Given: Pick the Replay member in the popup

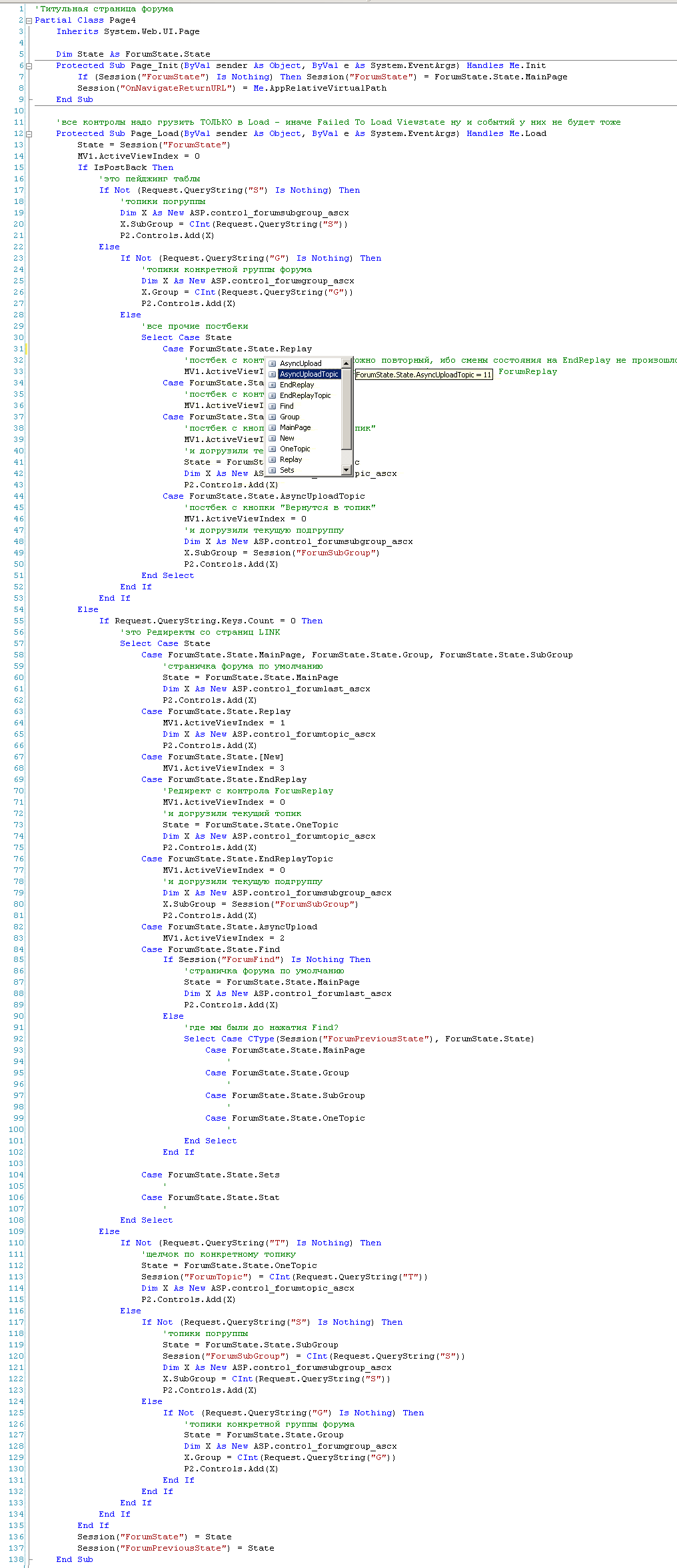Looking at the screenshot, I should click(291, 459).
